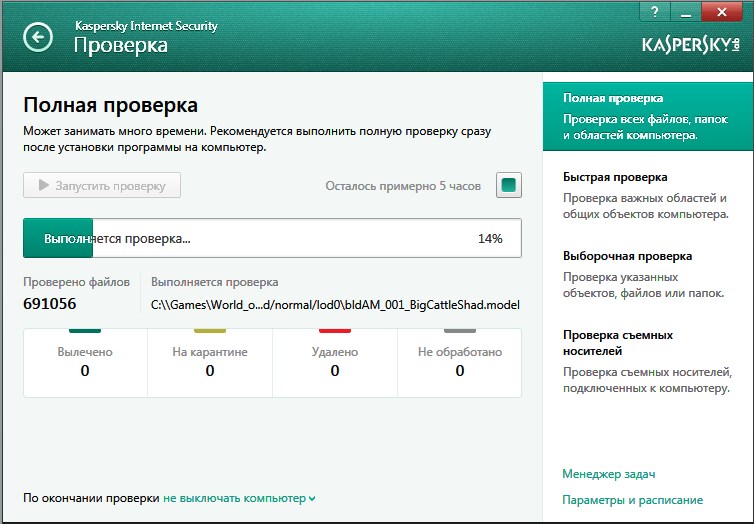Click the scan progress bar at 14%
Viewport: 754px width, 524px height.
pyautogui.click(x=272, y=238)
